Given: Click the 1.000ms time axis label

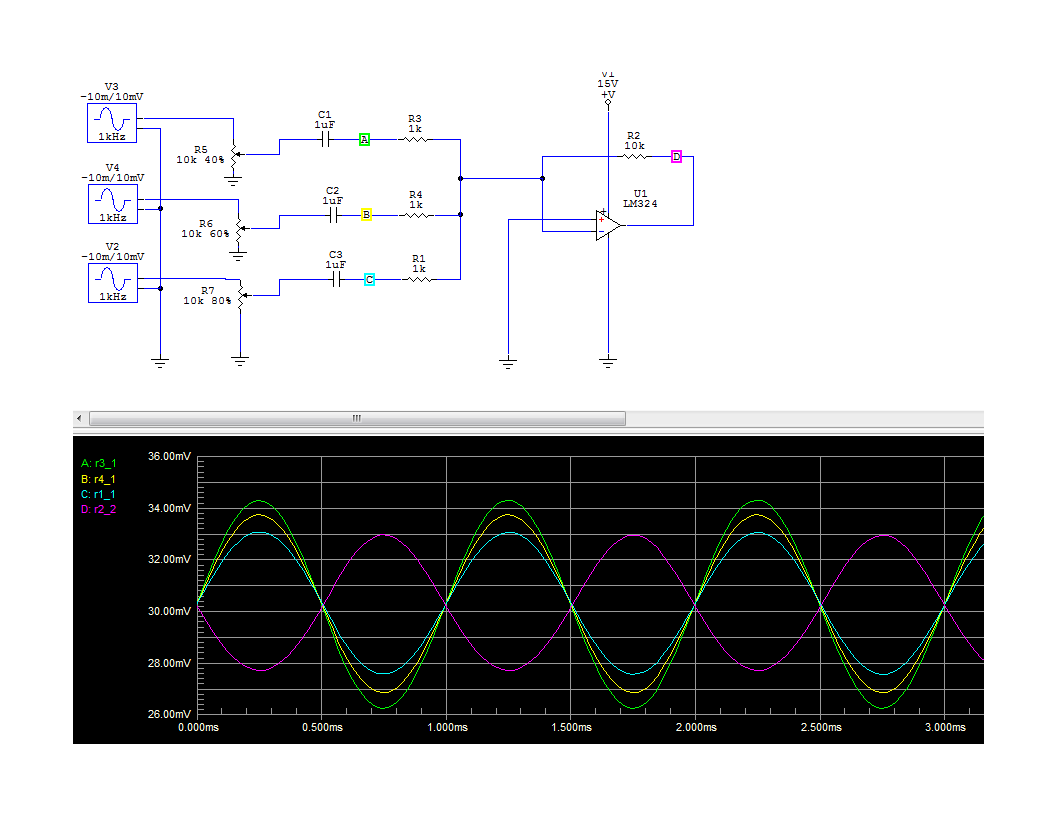Looking at the screenshot, I should 447,727.
